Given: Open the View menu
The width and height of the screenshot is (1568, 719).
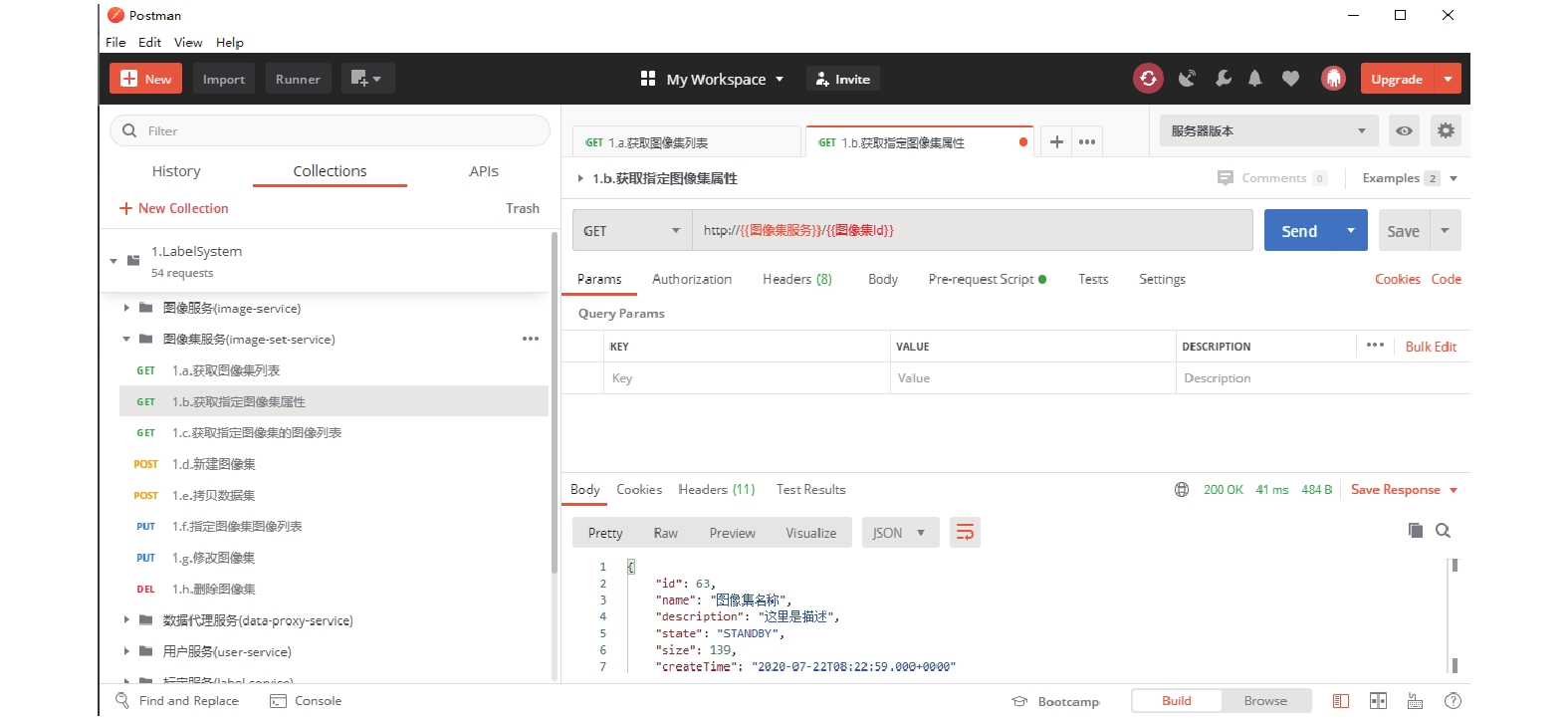Looking at the screenshot, I should pyautogui.click(x=188, y=42).
